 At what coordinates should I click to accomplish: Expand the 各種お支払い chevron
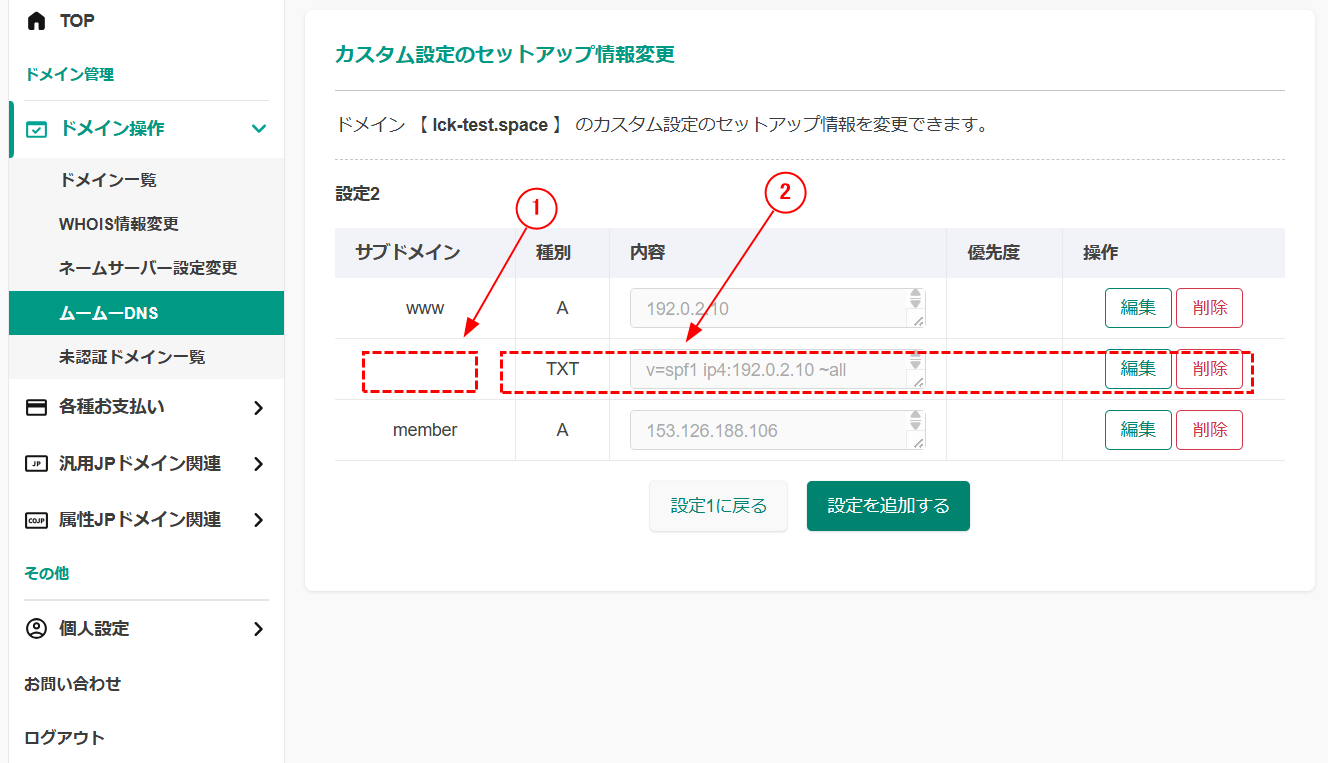click(x=259, y=407)
